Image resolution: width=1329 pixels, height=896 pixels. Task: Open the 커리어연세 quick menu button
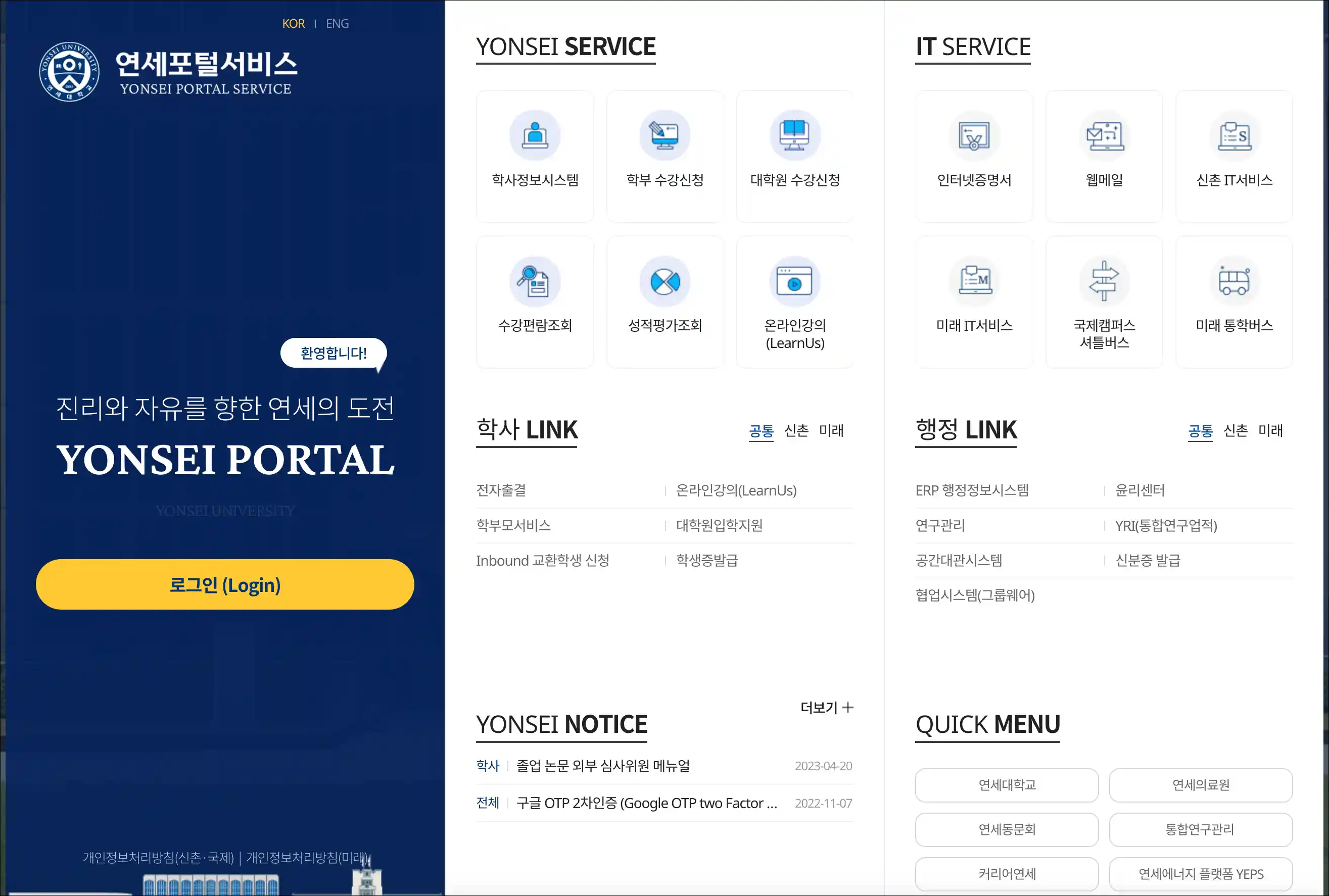click(1007, 874)
